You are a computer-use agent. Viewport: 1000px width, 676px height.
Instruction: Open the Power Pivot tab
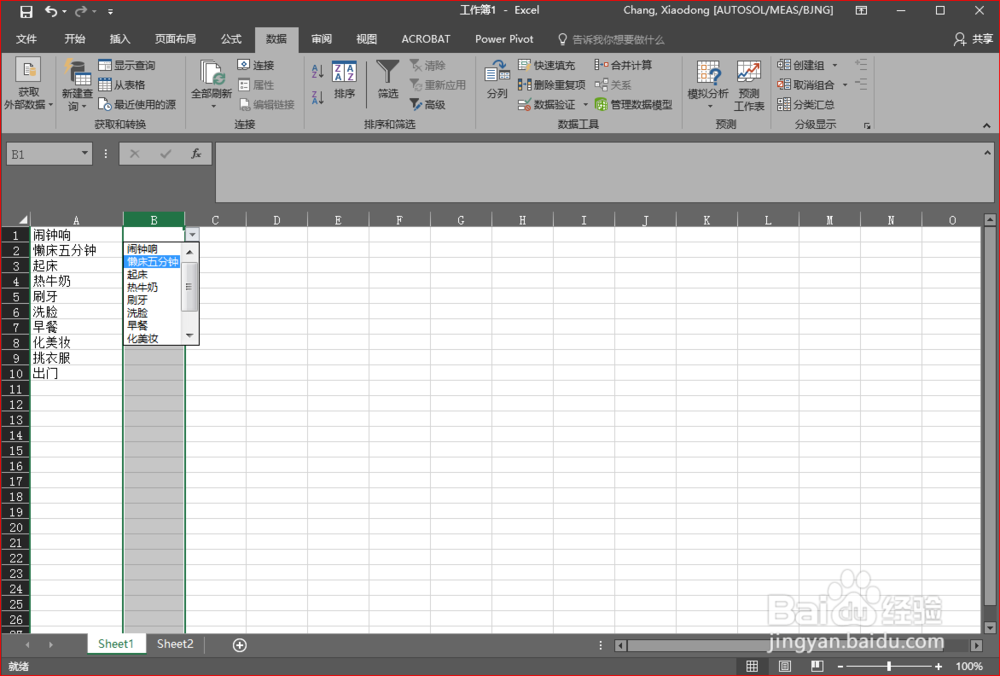(x=504, y=39)
